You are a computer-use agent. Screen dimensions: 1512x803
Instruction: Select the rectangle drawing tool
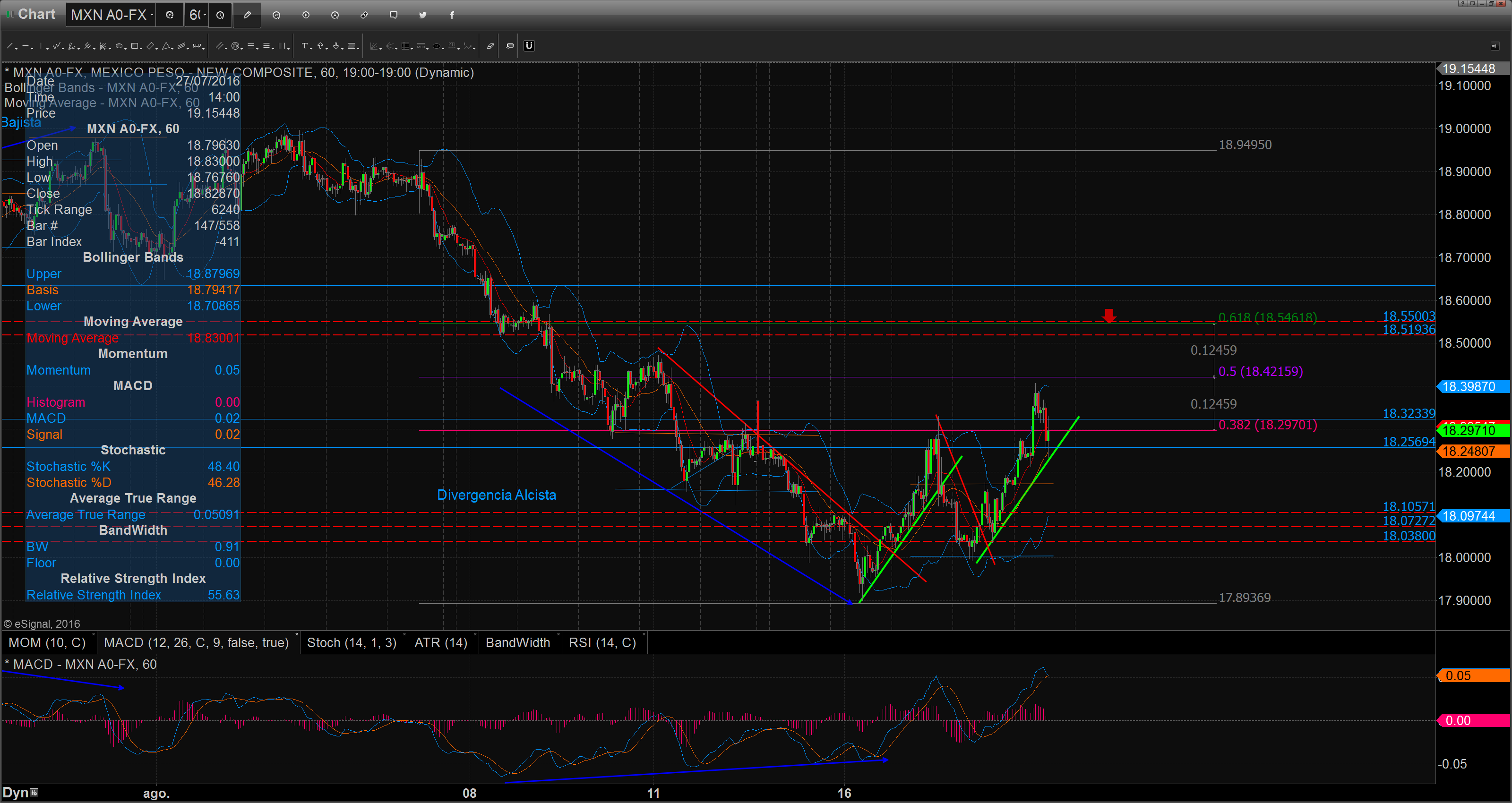pos(134,46)
